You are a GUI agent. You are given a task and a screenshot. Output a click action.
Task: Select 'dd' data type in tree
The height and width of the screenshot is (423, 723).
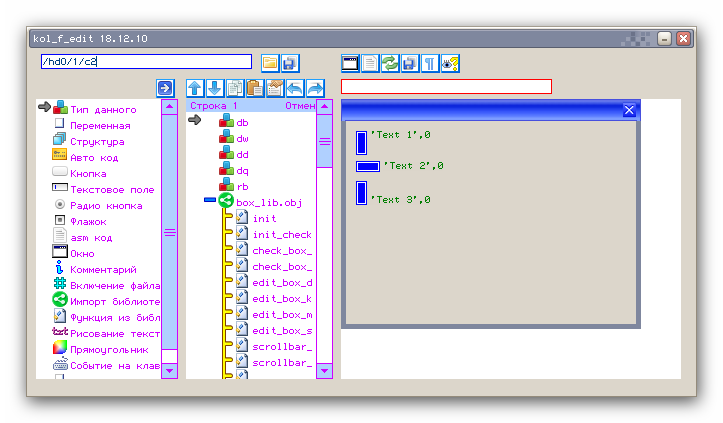click(x=242, y=155)
